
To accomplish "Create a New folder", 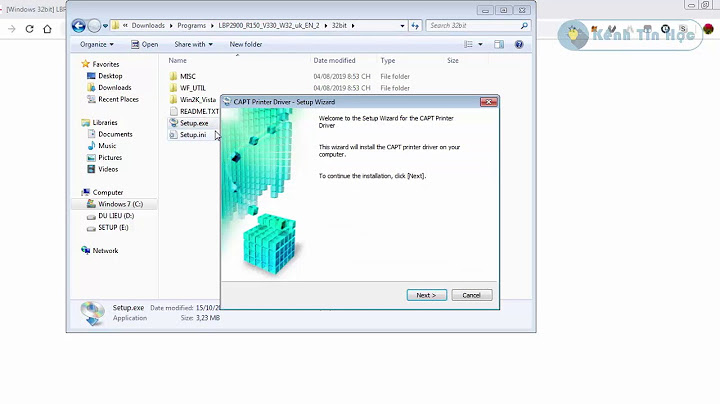I will pyautogui.click(x=246, y=45).
